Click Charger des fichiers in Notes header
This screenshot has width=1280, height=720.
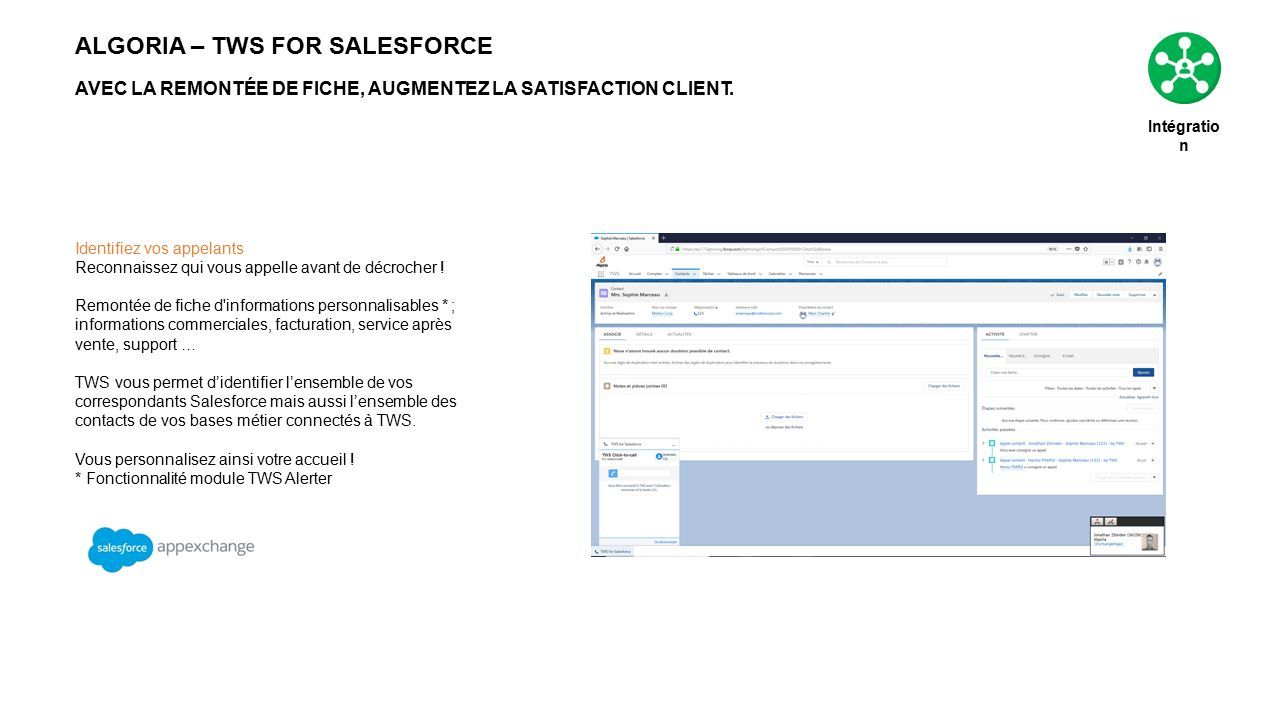click(x=943, y=385)
